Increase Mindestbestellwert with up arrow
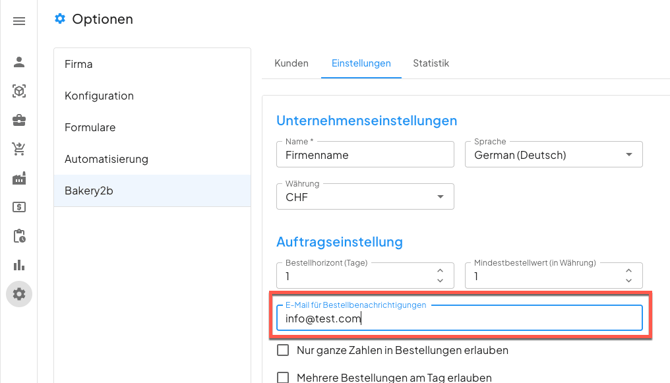This screenshot has height=383, width=670. tap(629, 271)
